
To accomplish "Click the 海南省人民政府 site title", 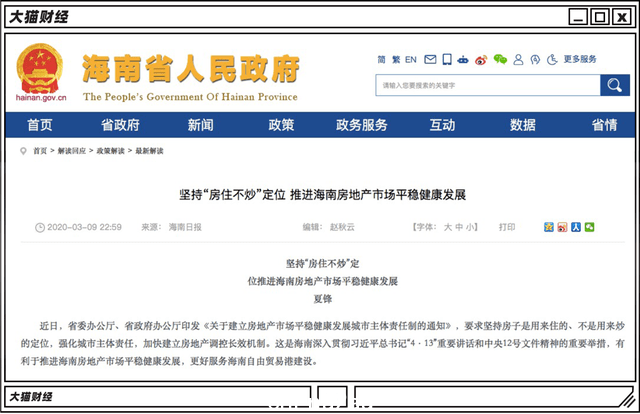I will coord(191,69).
